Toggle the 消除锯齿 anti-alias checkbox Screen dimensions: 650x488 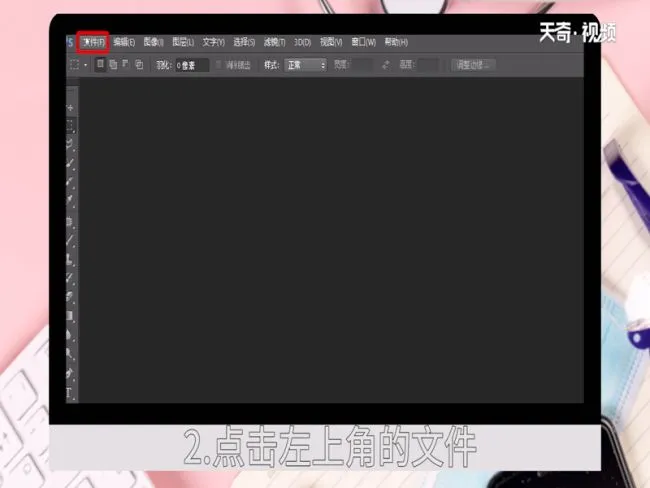[218, 65]
